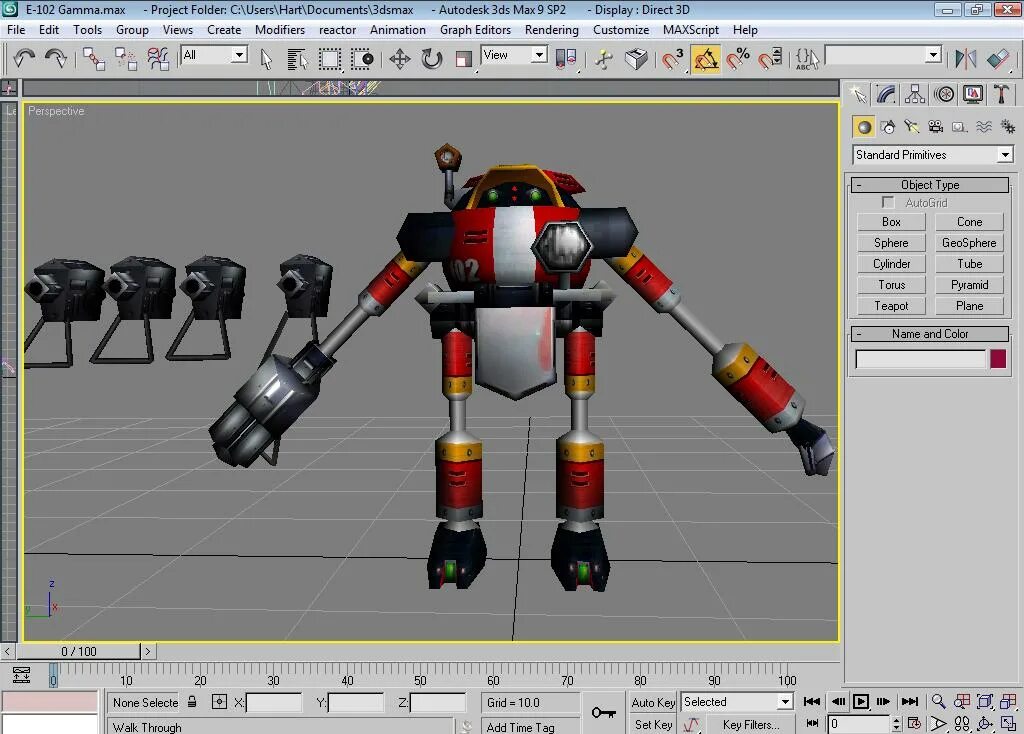Switch to the Hierarchy panel tab
Image resolution: width=1024 pixels, height=734 pixels.
pyautogui.click(x=915, y=95)
